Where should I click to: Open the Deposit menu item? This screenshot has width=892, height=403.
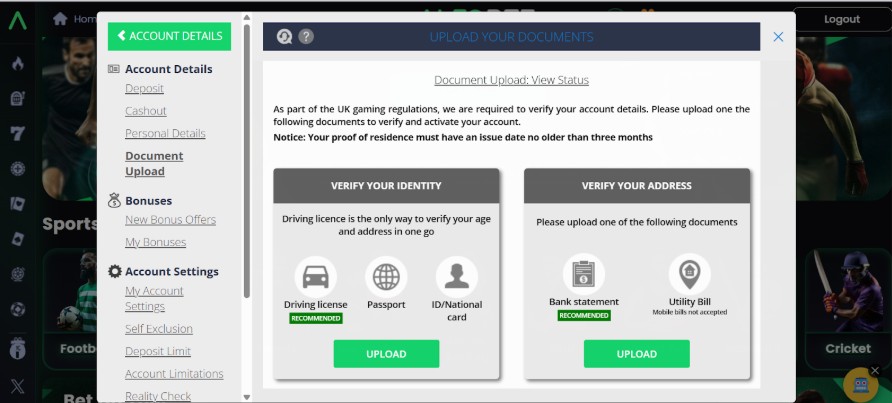tap(144, 89)
